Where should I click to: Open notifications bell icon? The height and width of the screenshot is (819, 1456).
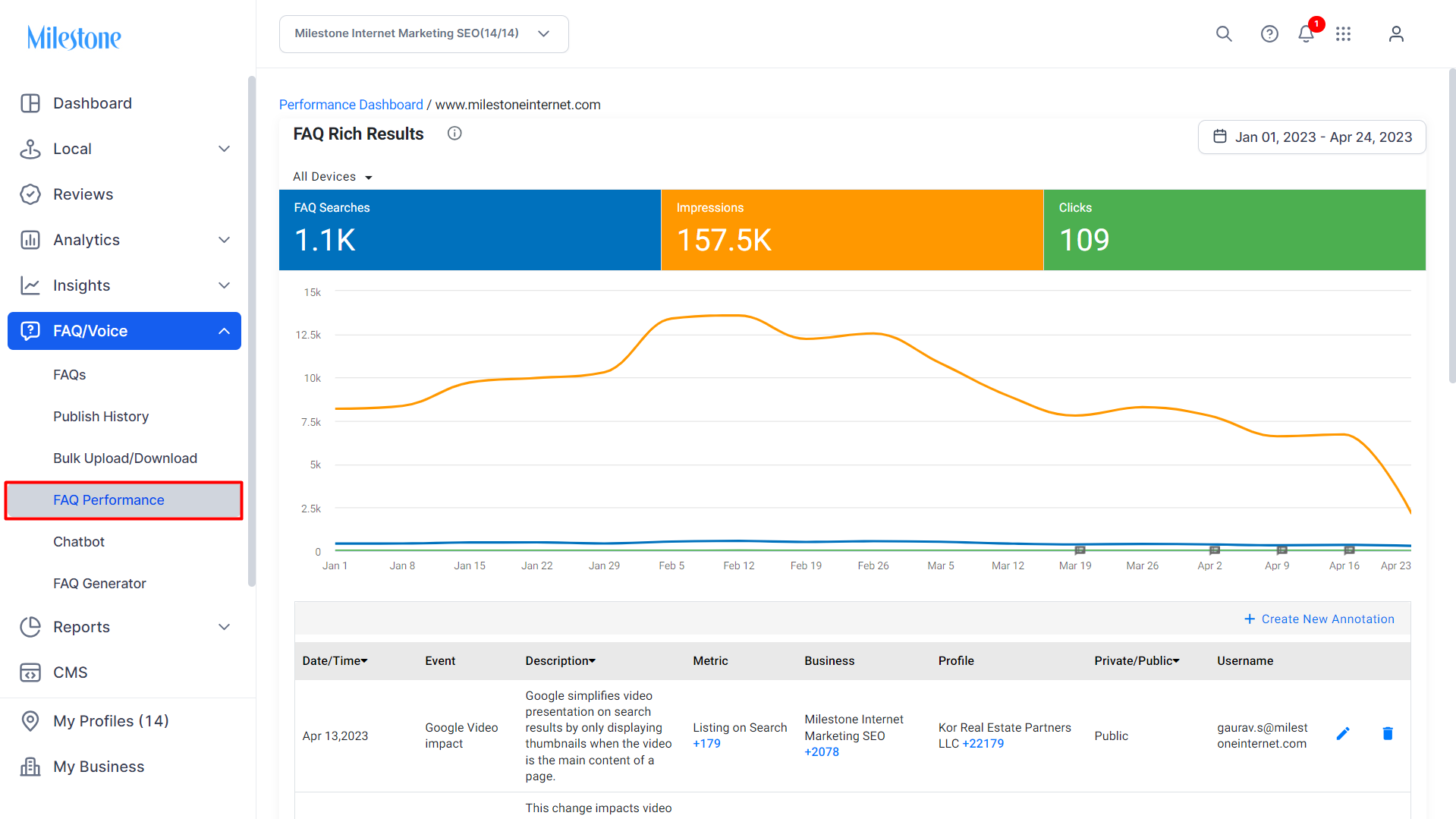[1306, 34]
